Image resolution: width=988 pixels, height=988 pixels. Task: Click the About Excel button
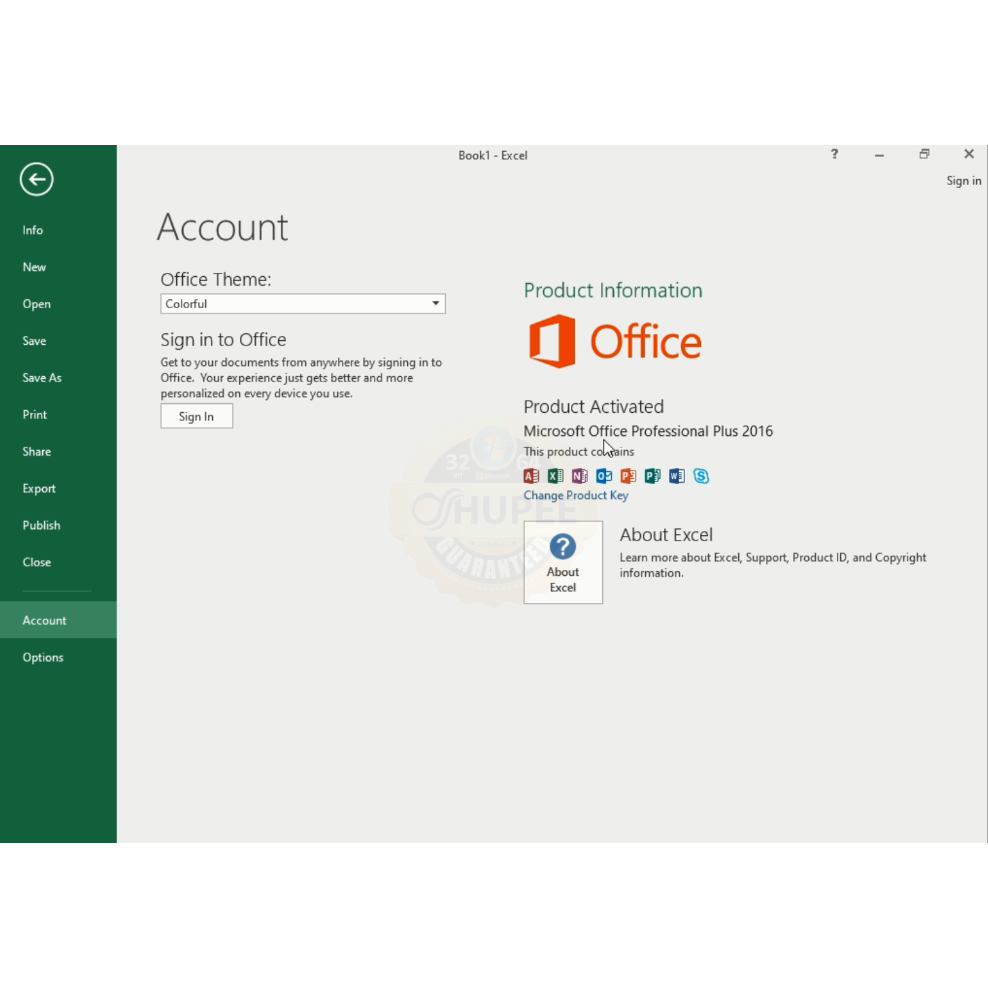563,562
